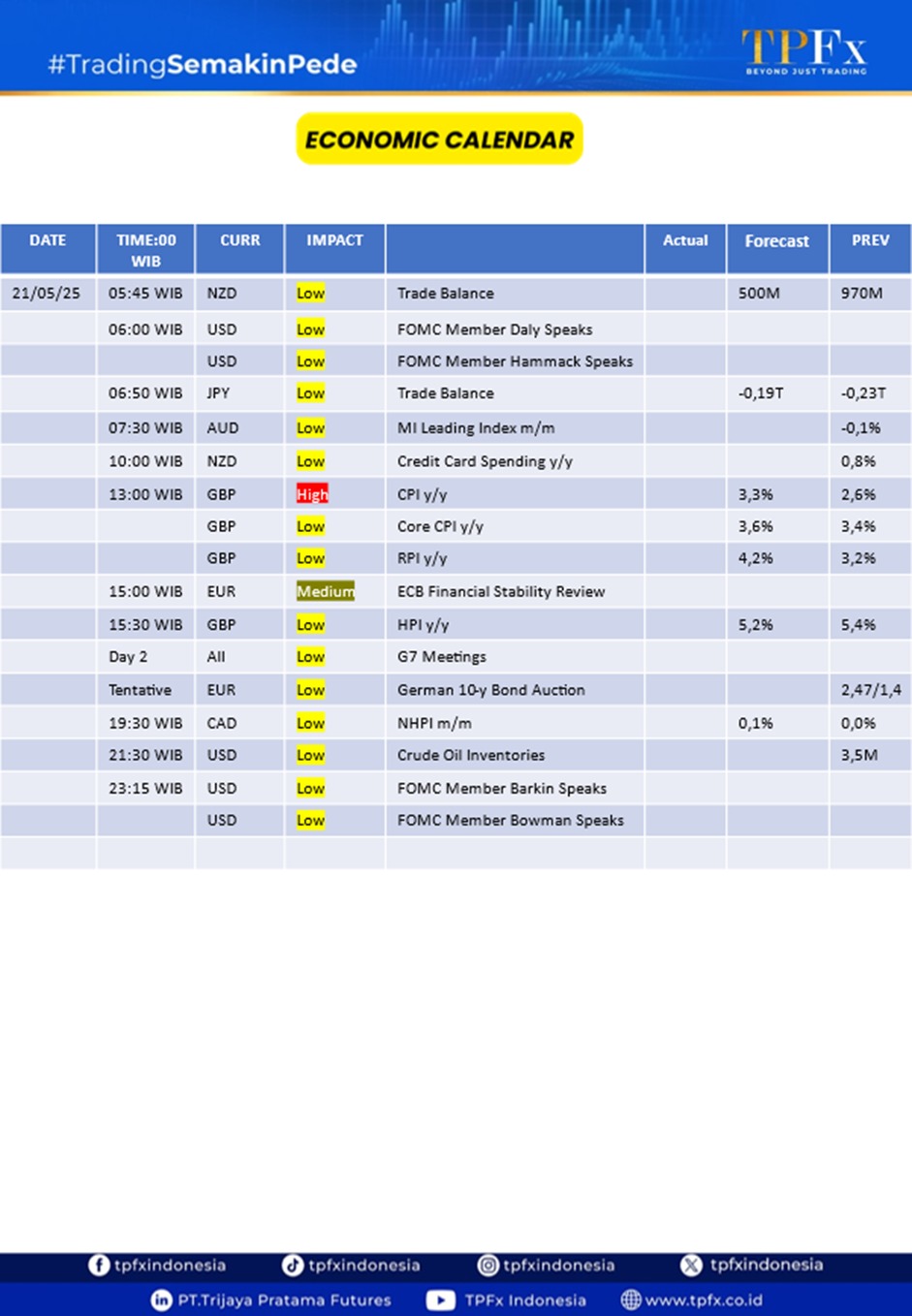Viewport: 912px width, 1316px height.
Task: Open the www.tpfx.co.id website link
Action: (704, 1300)
